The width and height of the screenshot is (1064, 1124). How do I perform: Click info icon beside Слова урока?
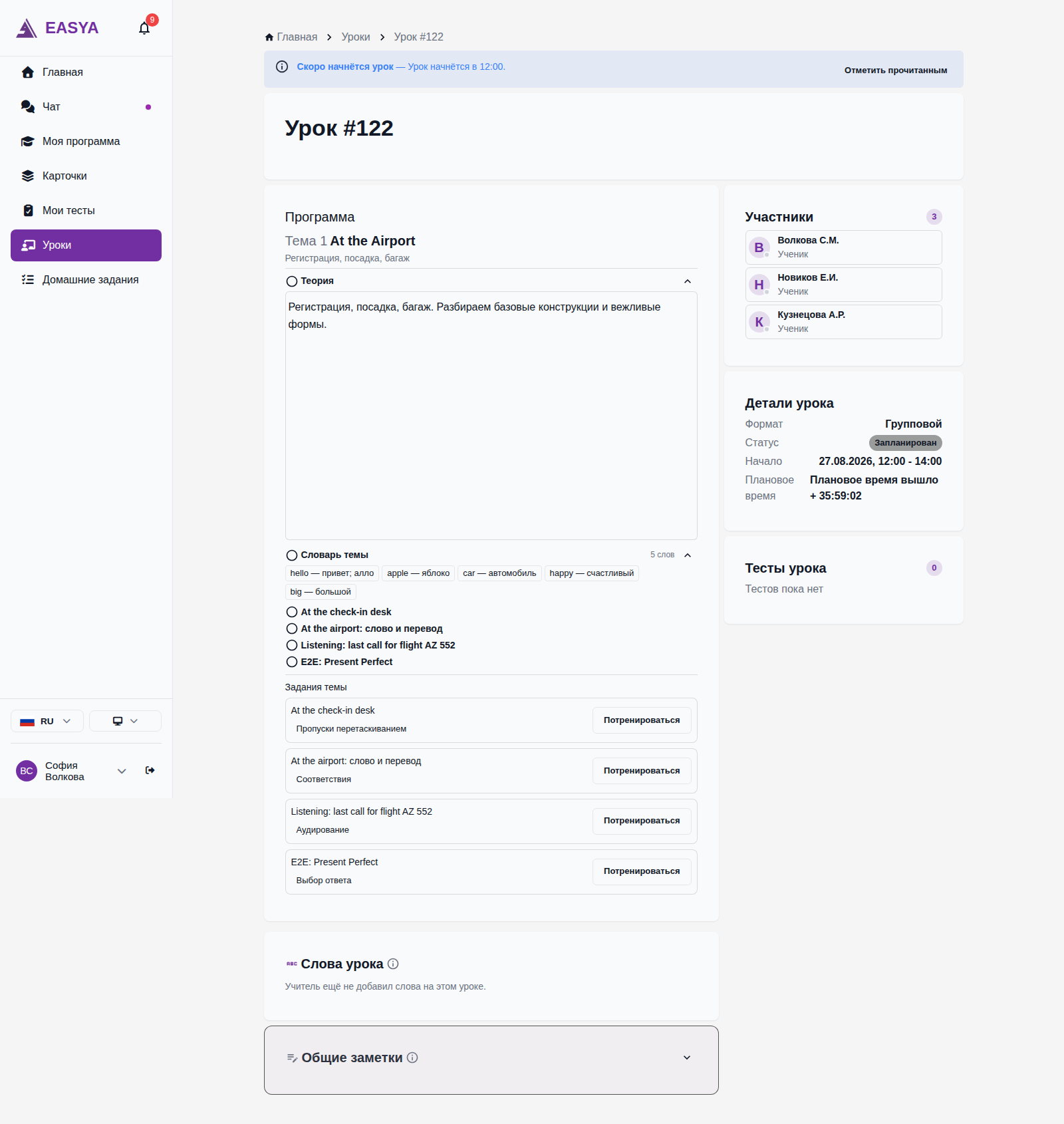(x=393, y=964)
